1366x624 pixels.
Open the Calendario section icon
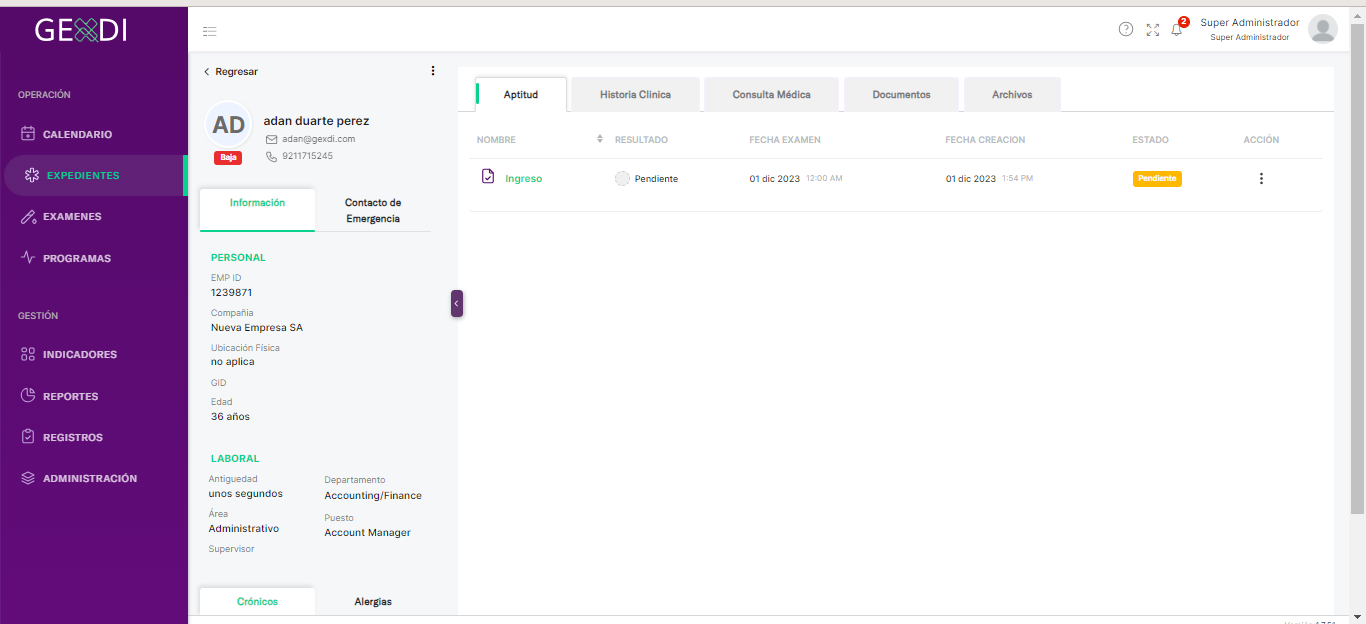pos(28,134)
